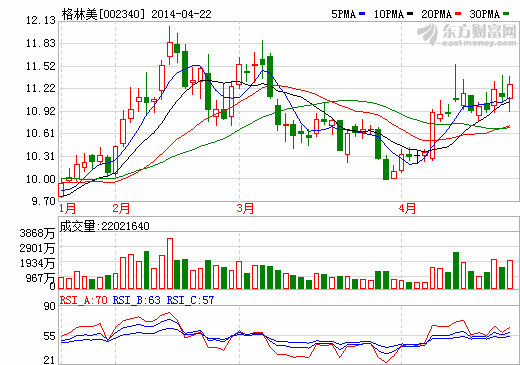Click the 55 RSI axis label
Viewport: 520px width, 365px height.
[x=50, y=336]
